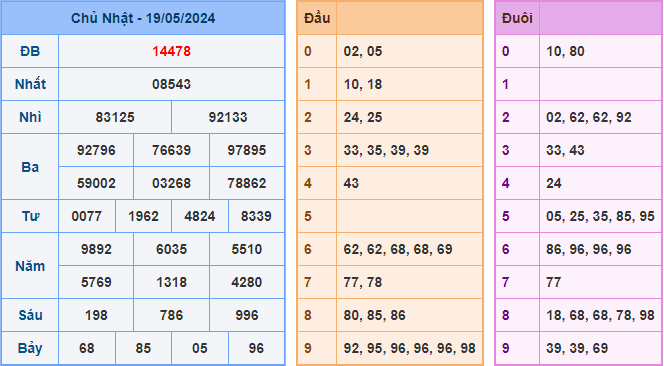This screenshot has width=664, height=366.
Task: Select Đuôi values 05, 25, 35, 85, 95
Action: point(600,216)
